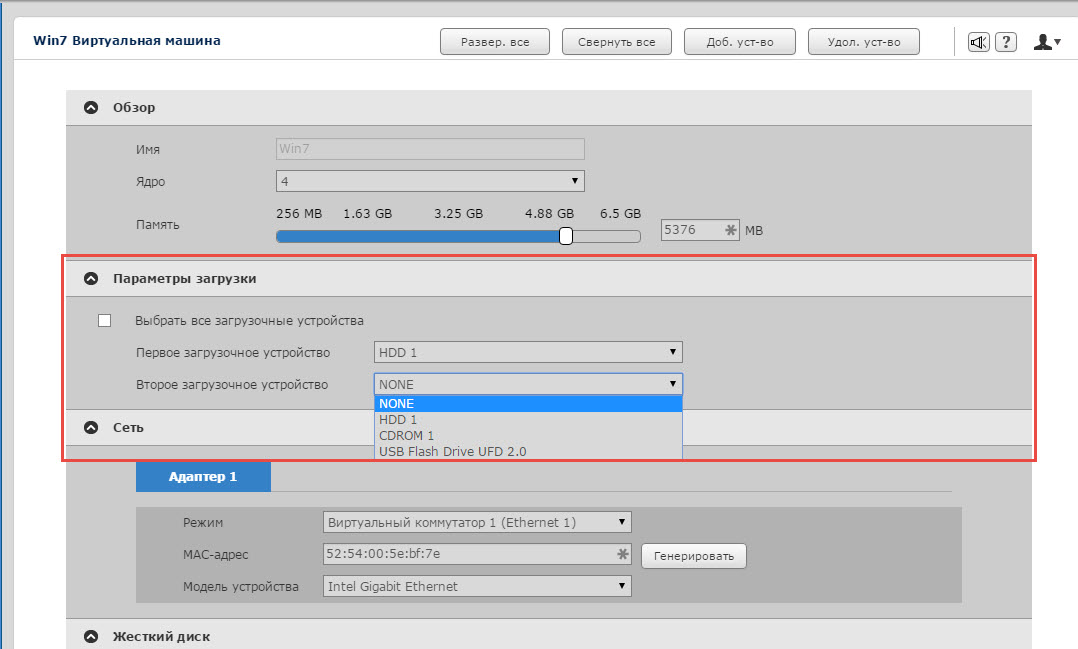Open the Ядро core count dropdown
Viewport: 1078px width, 649px height.
point(430,181)
